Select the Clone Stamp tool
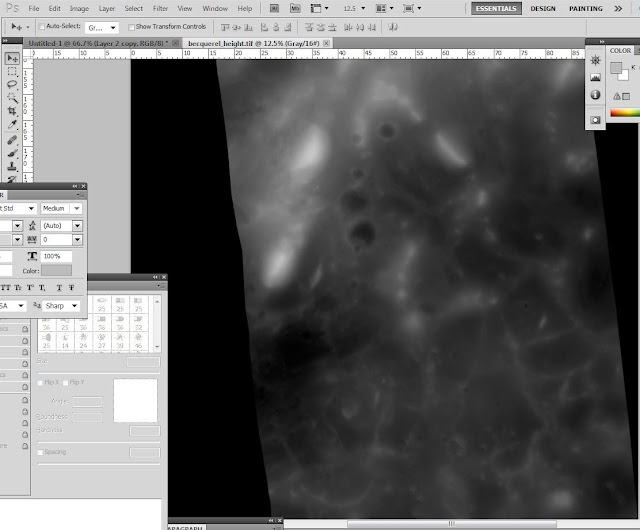The height and width of the screenshot is (530, 640). tap(12, 167)
